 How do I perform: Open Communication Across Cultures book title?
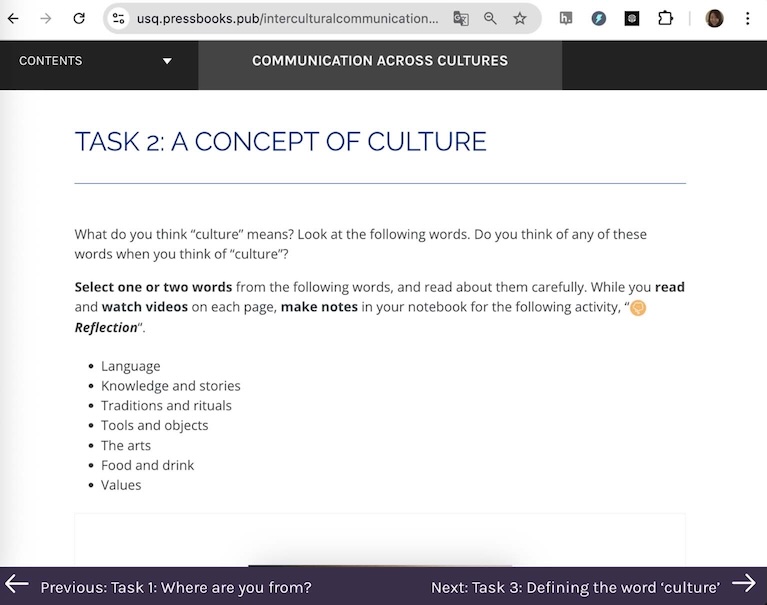[380, 61]
